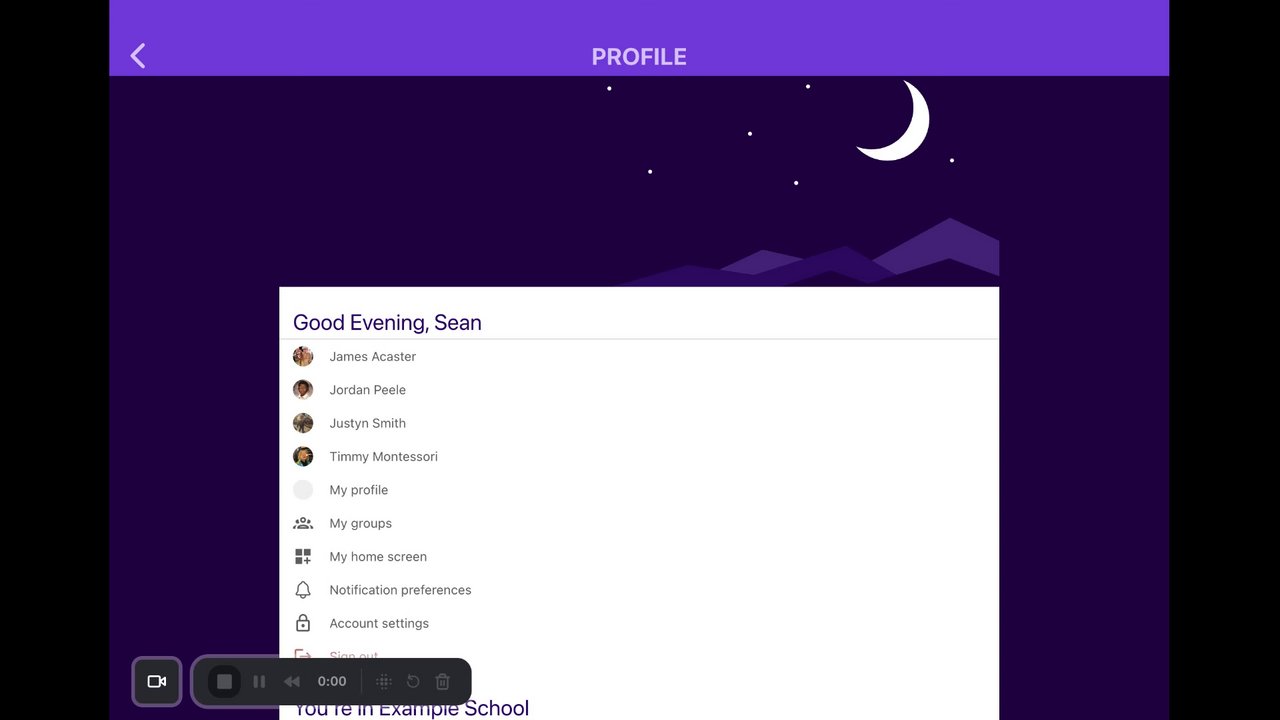This screenshot has width=1280, height=720.
Task: Go back using the top-left chevron
Action: coord(138,56)
